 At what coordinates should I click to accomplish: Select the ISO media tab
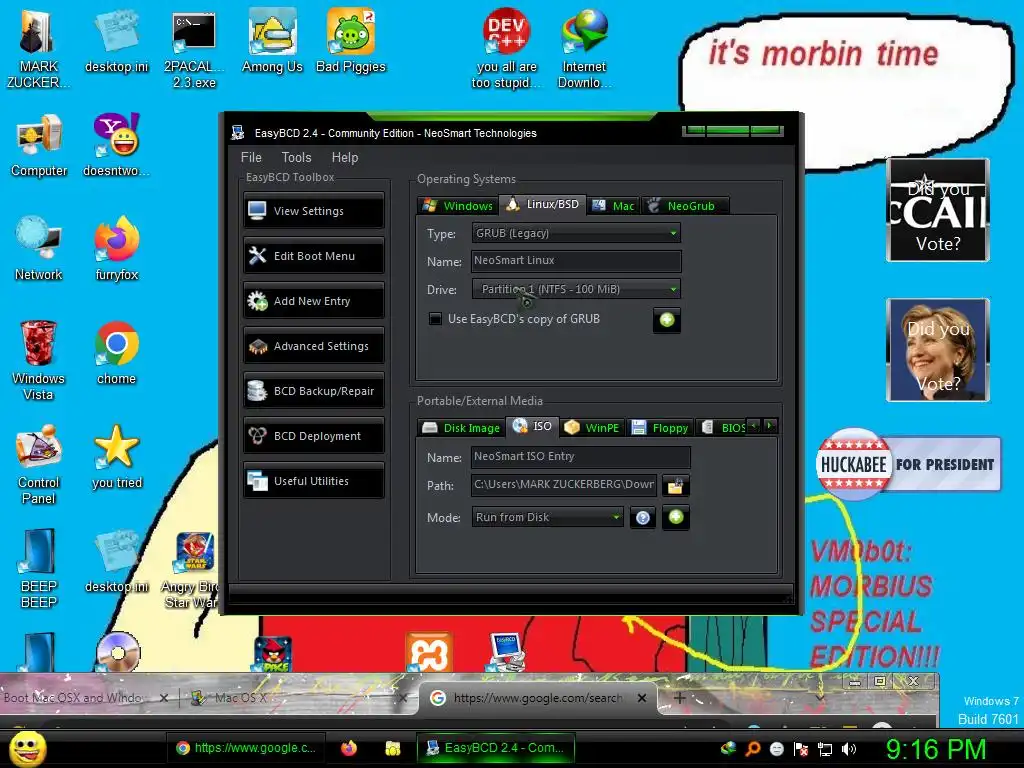coord(532,426)
